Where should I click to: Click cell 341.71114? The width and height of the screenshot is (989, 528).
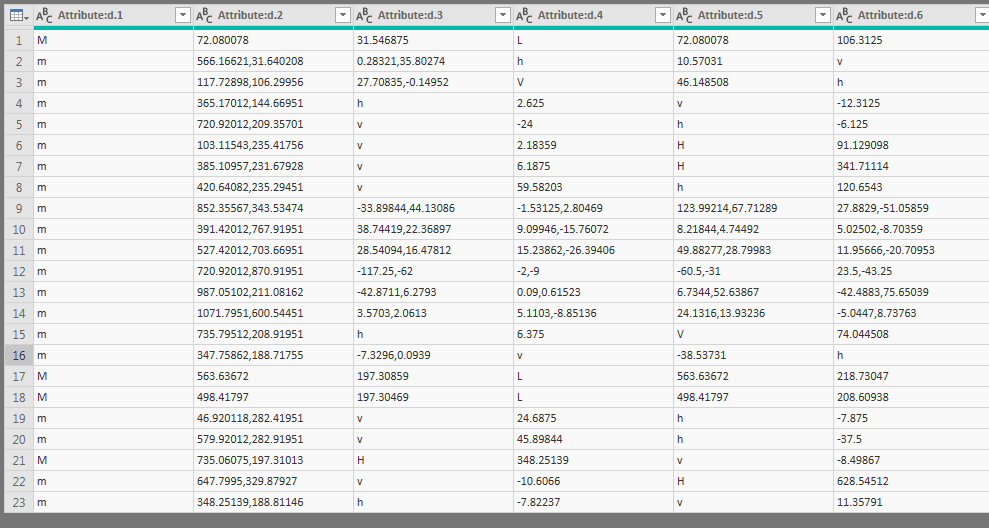[x=911, y=167]
